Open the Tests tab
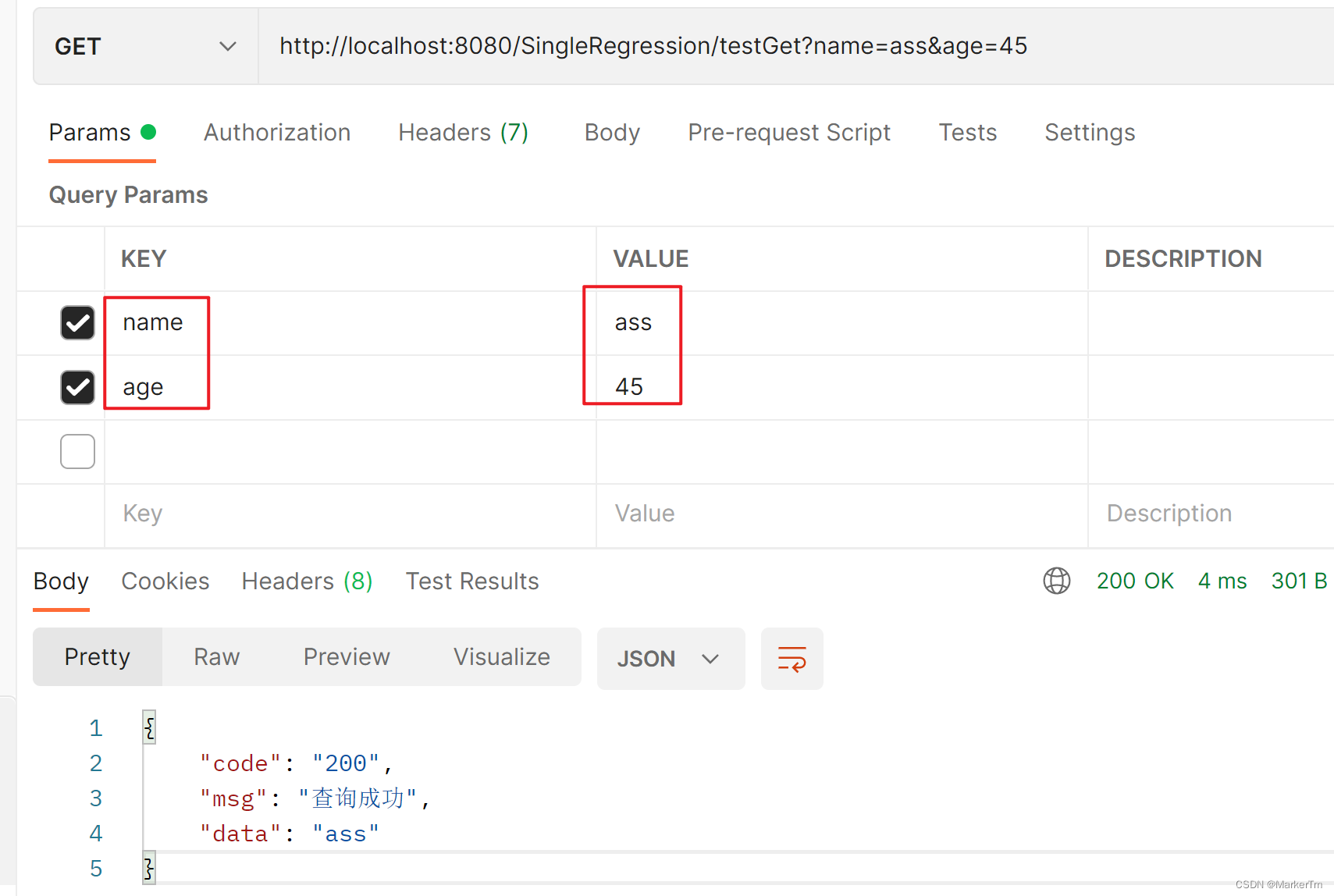Viewport: 1334px width, 896px height. pyautogui.click(x=968, y=133)
